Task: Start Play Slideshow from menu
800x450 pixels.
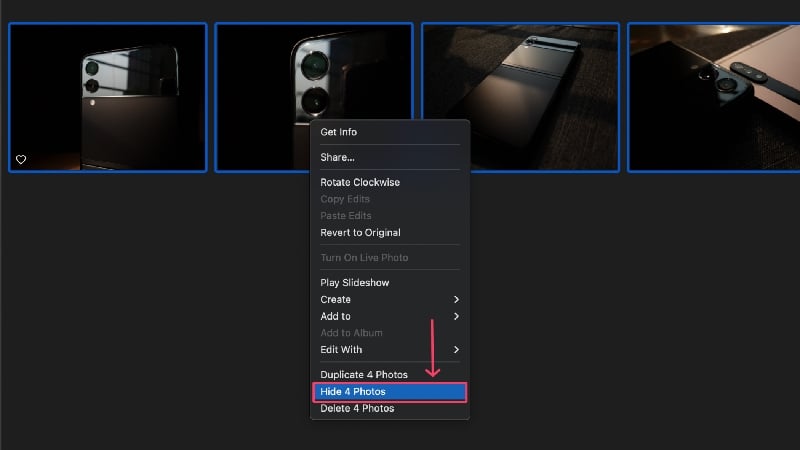Action: (390, 283)
